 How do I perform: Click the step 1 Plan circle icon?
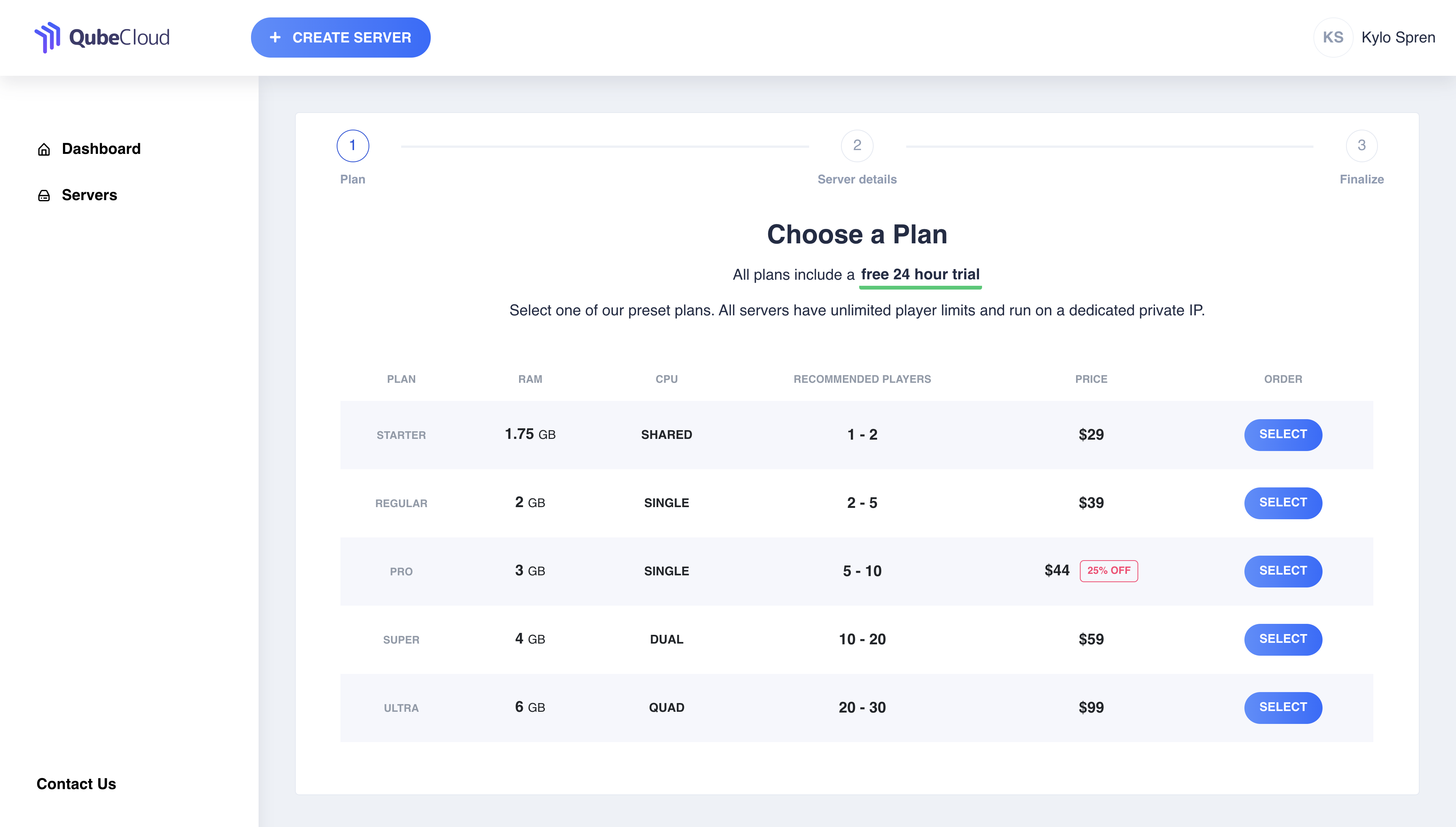tap(352, 147)
